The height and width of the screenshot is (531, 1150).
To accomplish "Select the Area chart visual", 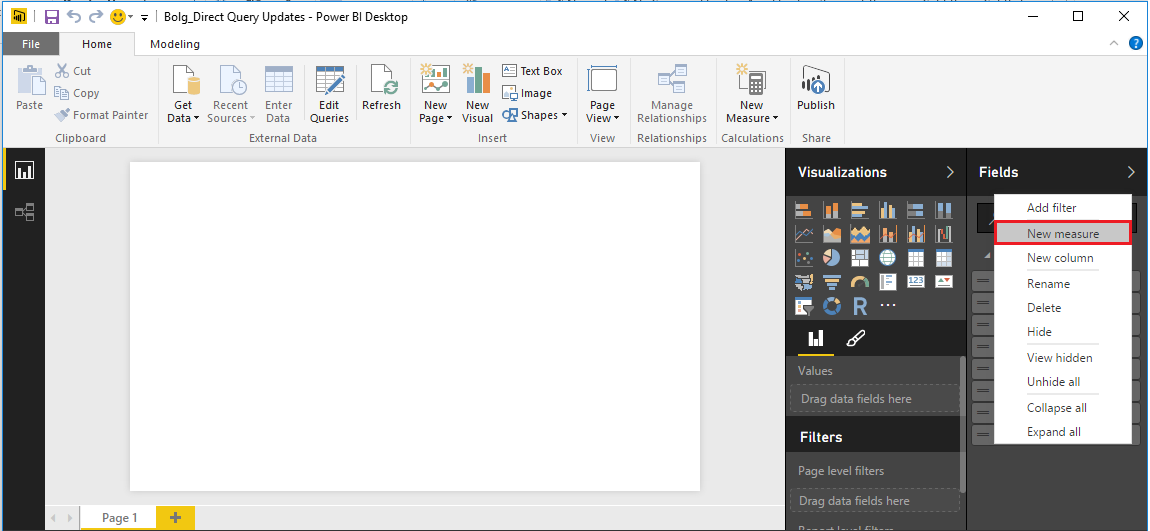I will click(832, 234).
